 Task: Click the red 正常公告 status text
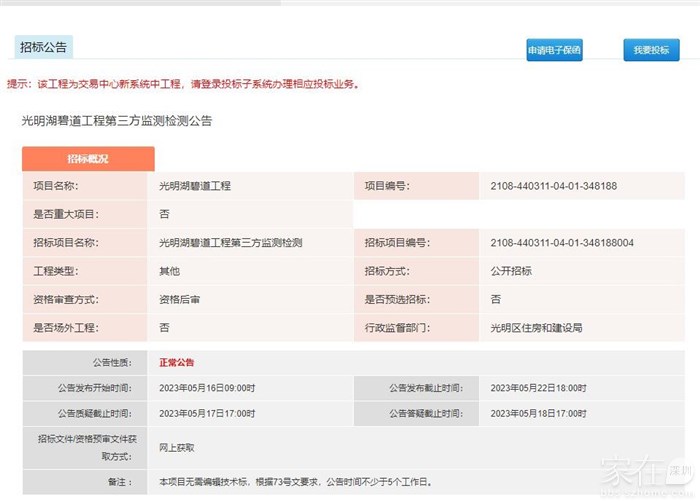coord(177,363)
